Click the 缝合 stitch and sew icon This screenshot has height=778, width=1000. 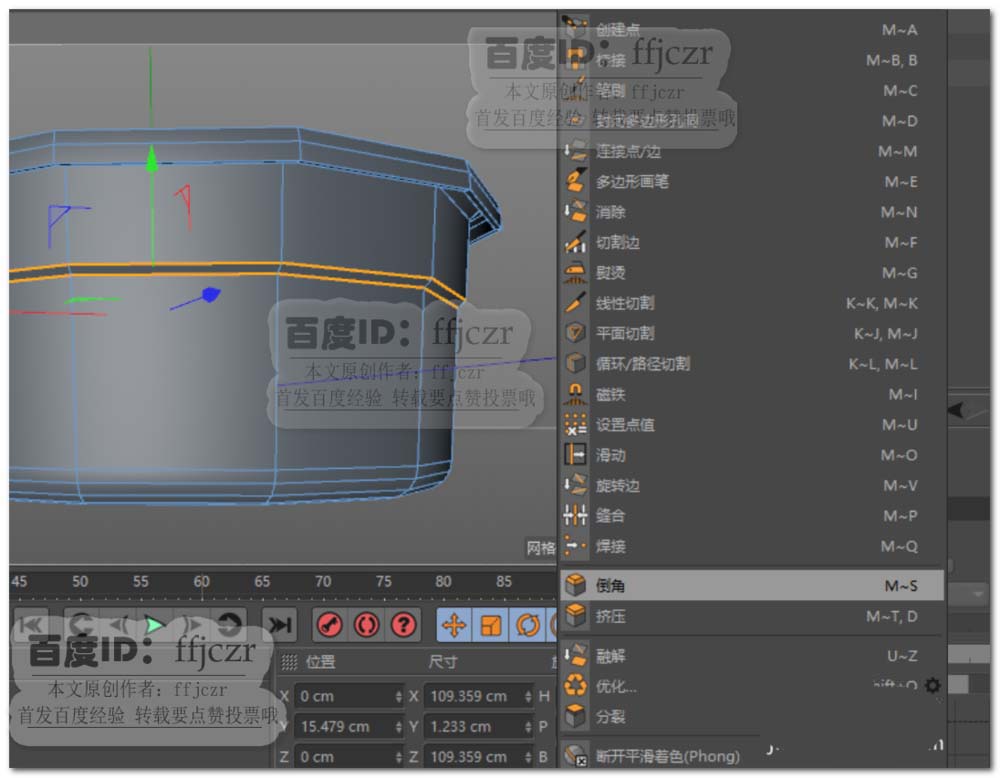click(575, 515)
